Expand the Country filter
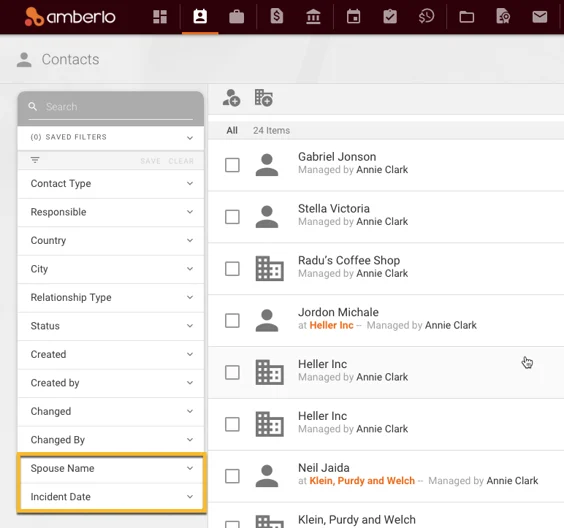The image size is (564, 528). (111, 240)
